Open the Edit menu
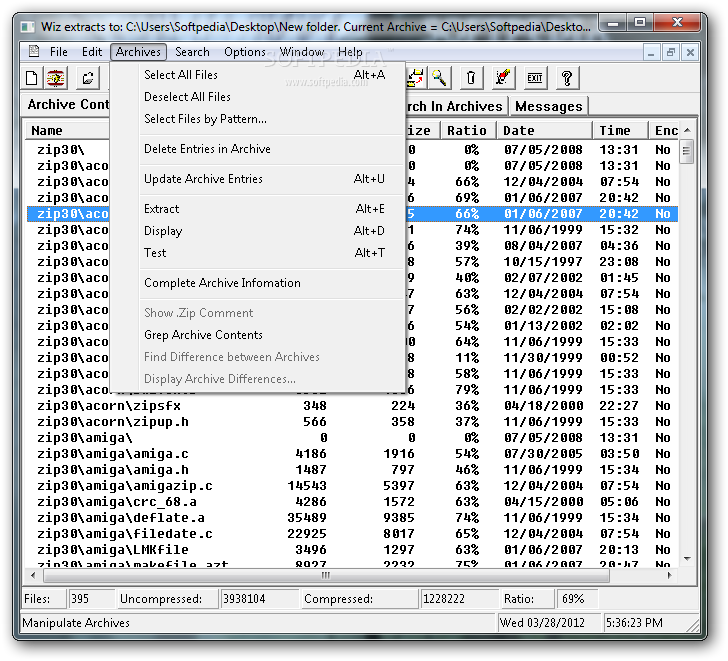728x661 pixels. 92,52
